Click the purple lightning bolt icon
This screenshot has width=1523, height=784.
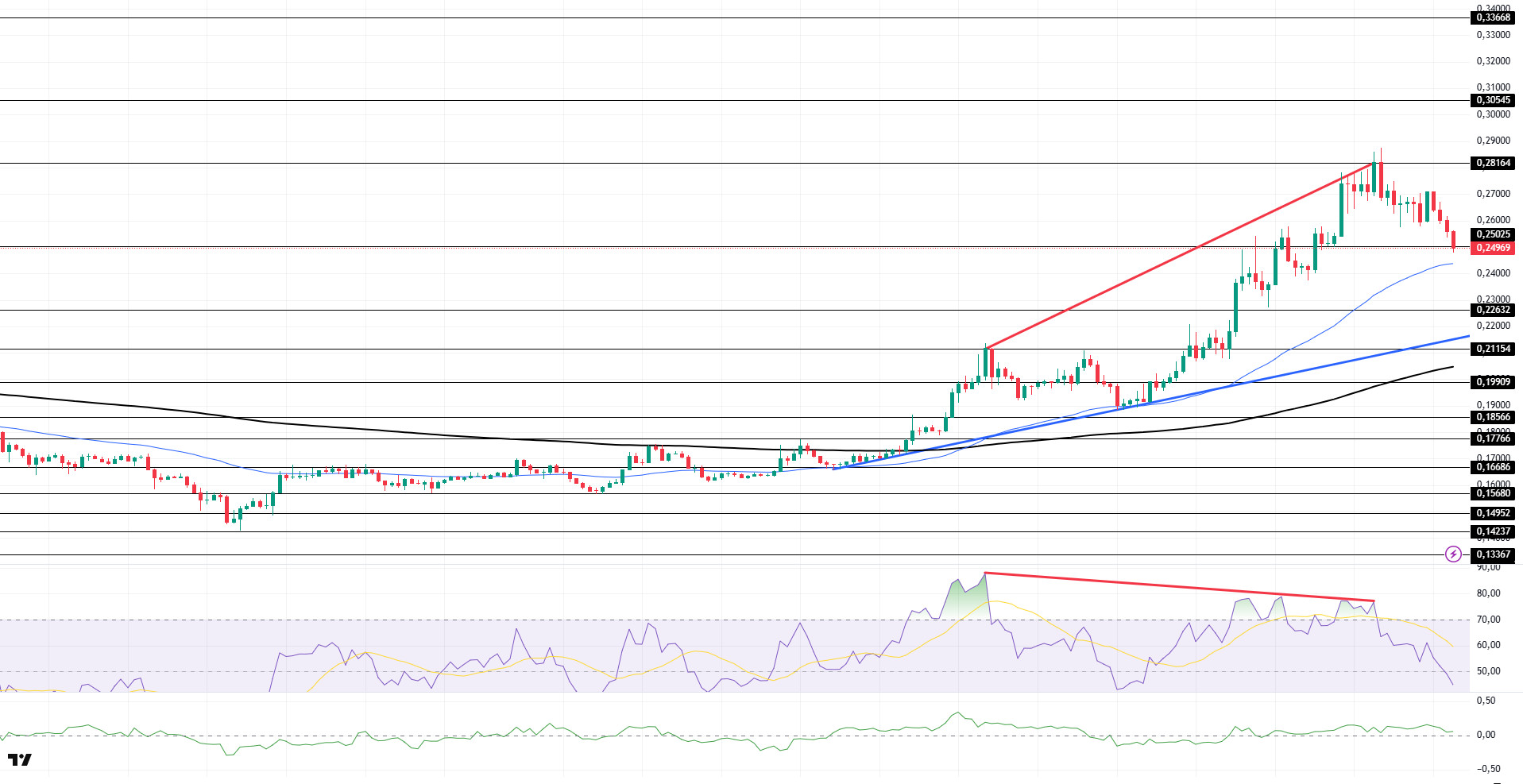(x=1453, y=554)
